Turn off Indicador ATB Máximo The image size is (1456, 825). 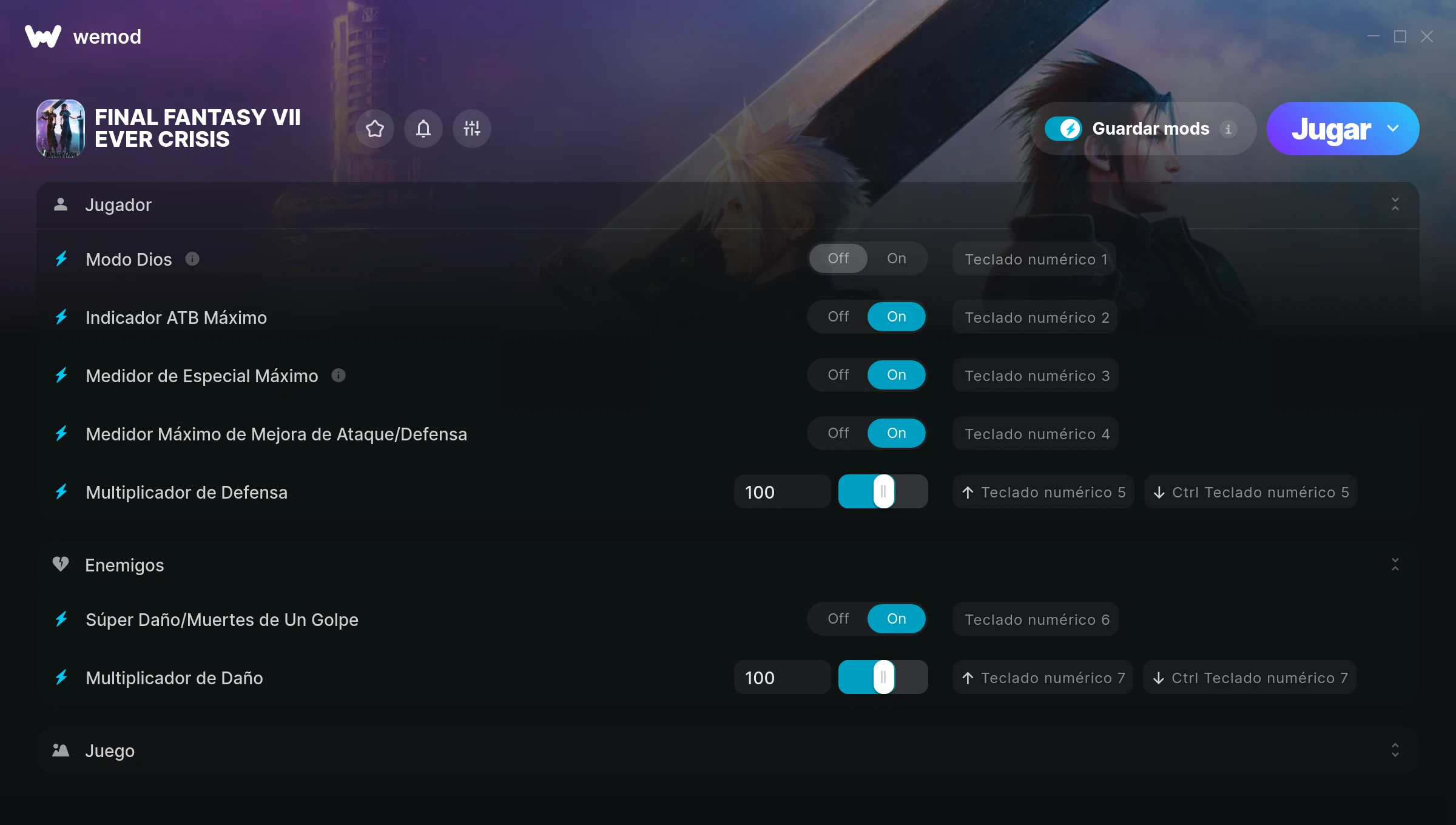(838, 317)
